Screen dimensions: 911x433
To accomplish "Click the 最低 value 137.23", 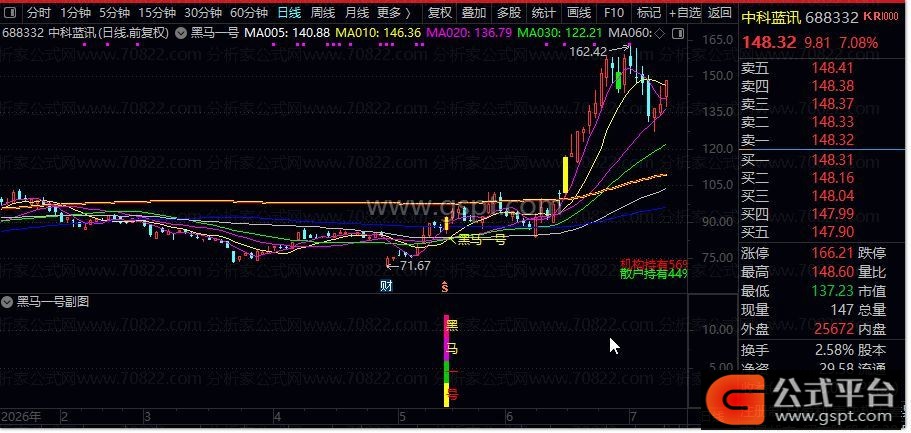I will click(x=833, y=291).
